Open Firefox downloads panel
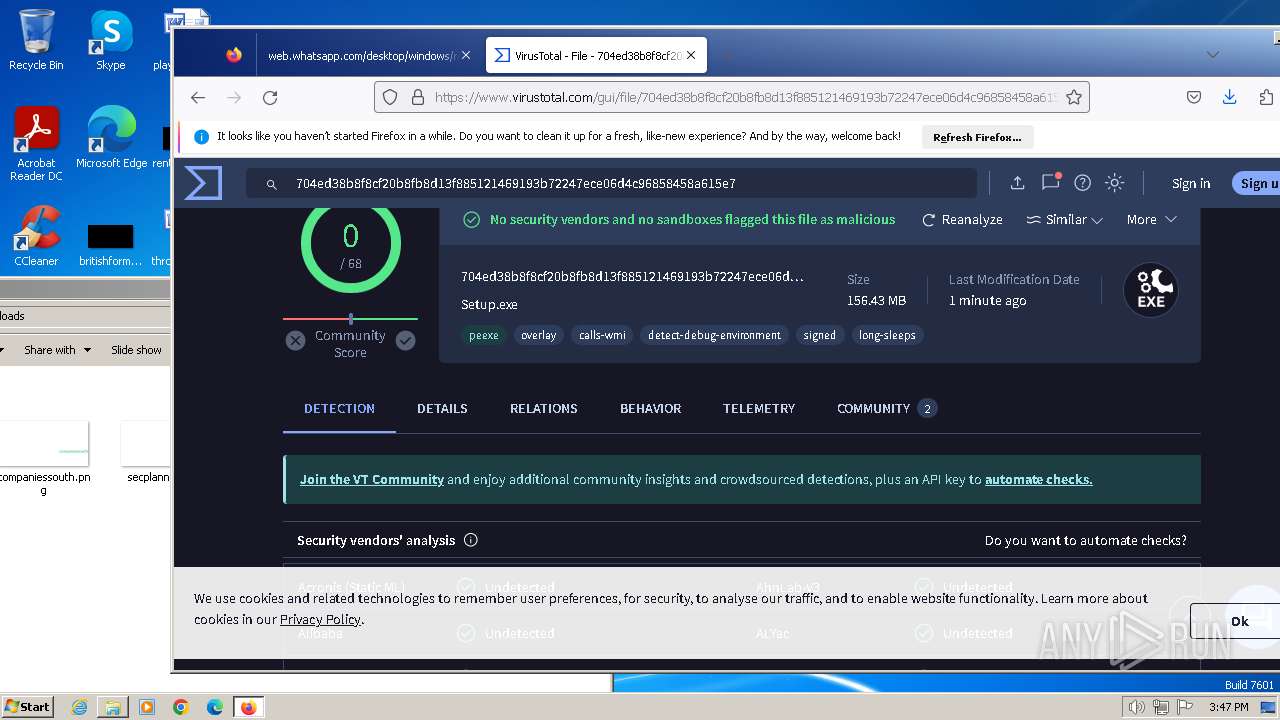Screen dimensions: 1280x720 pyautogui.click(x=1230, y=97)
